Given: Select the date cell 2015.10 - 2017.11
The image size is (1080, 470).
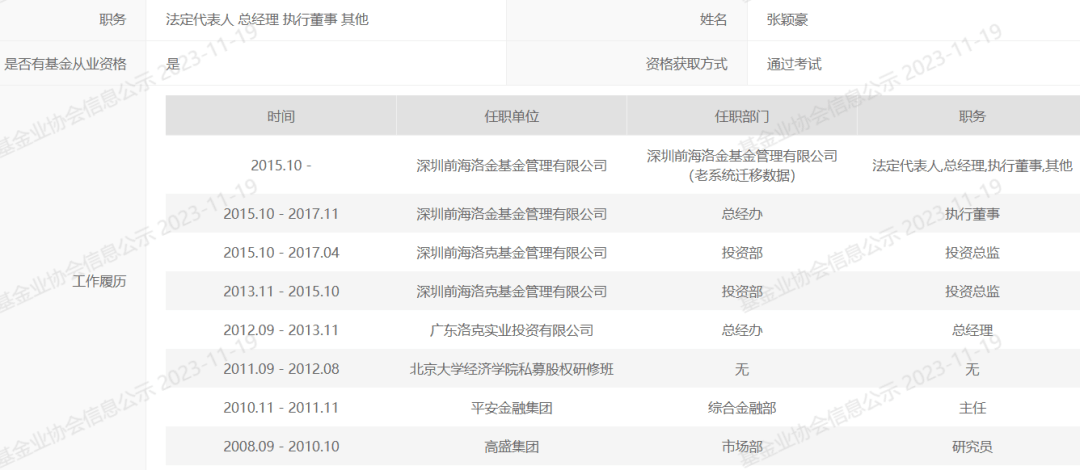Looking at the screenshot, I should coord(281,214).
